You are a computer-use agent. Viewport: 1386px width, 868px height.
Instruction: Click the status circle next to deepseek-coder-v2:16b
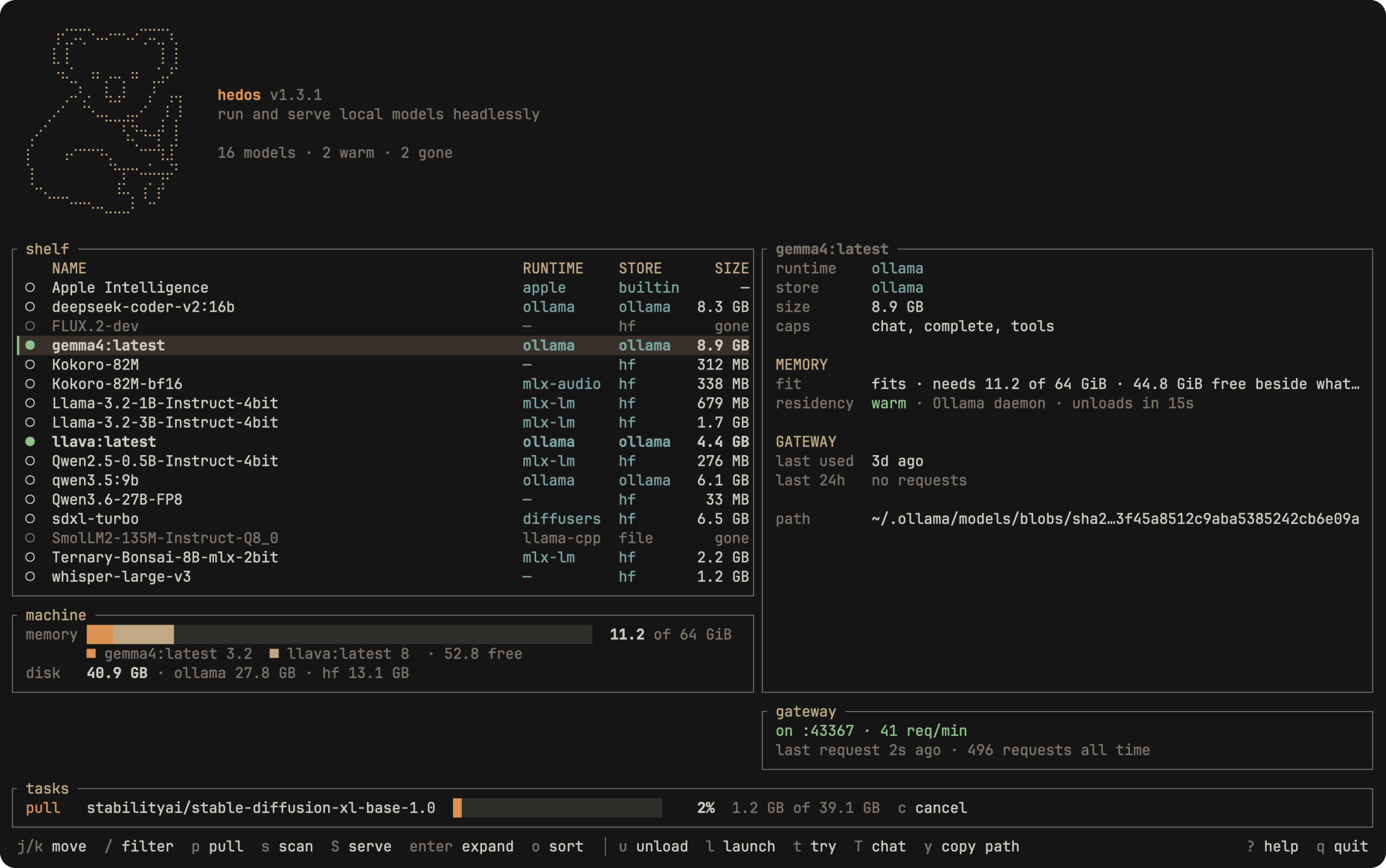click(30, 306)
